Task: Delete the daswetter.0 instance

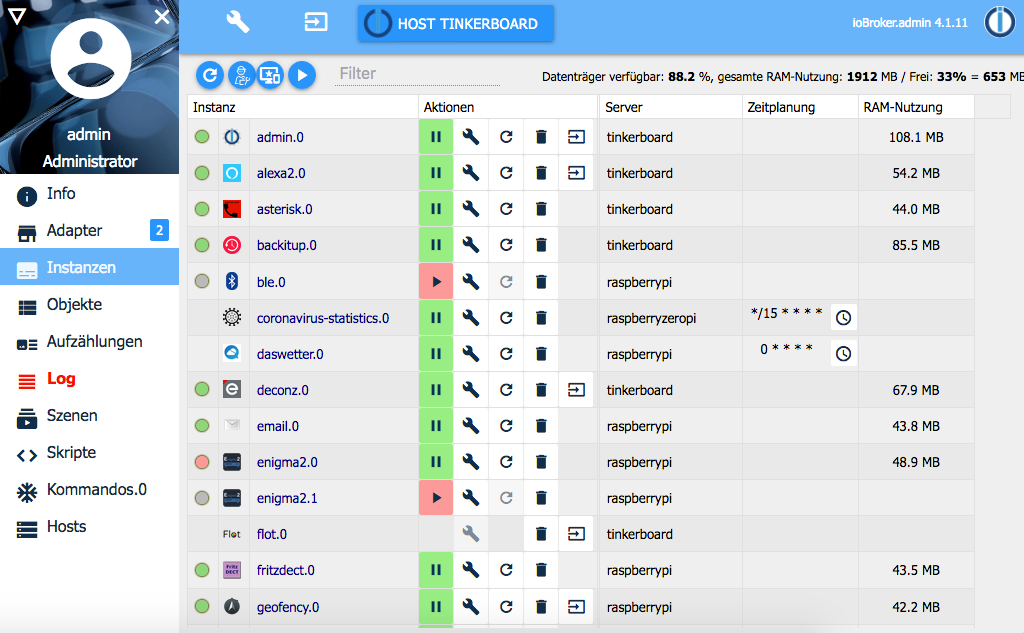Action: [x=541, y=354]
